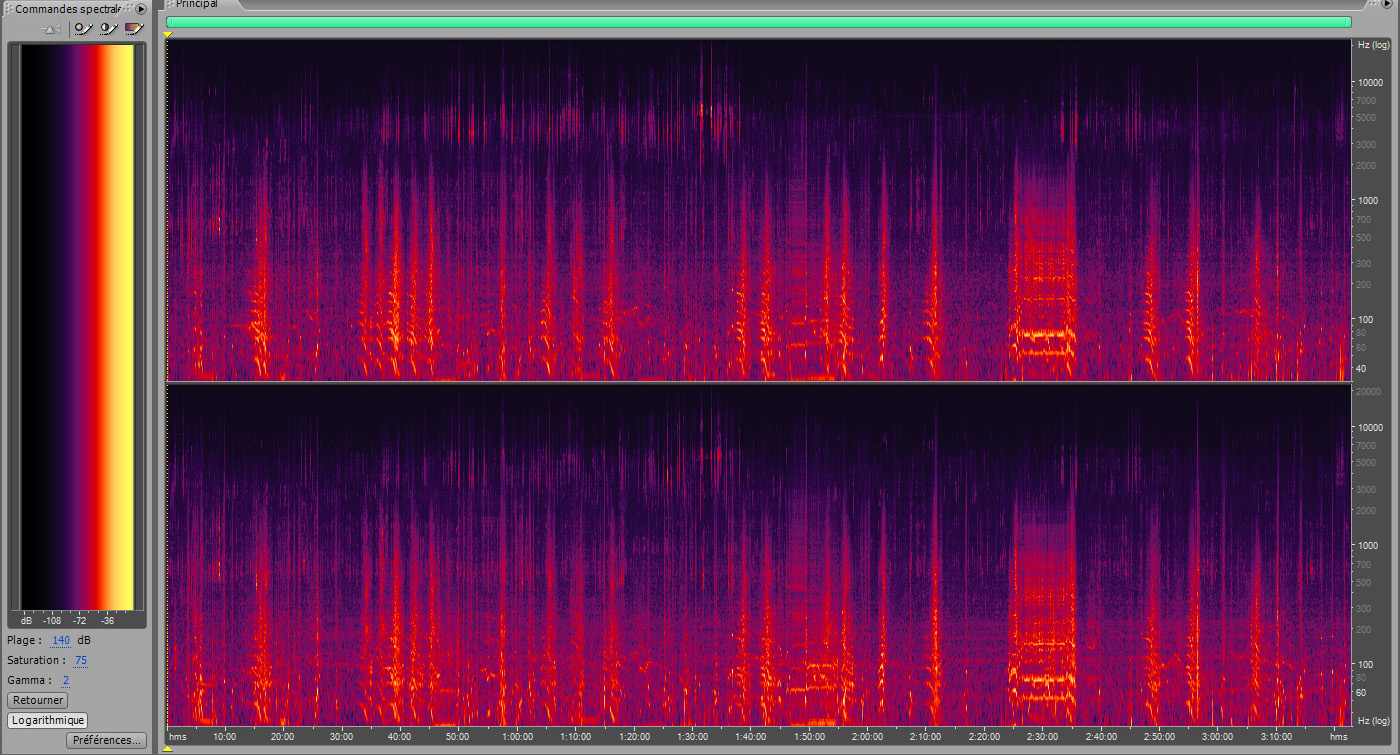Image resolution: width=1400 pixels, height=755 pixels.
Task: Toggle Logarithmique display mode
Action: (x=45, y=720)
